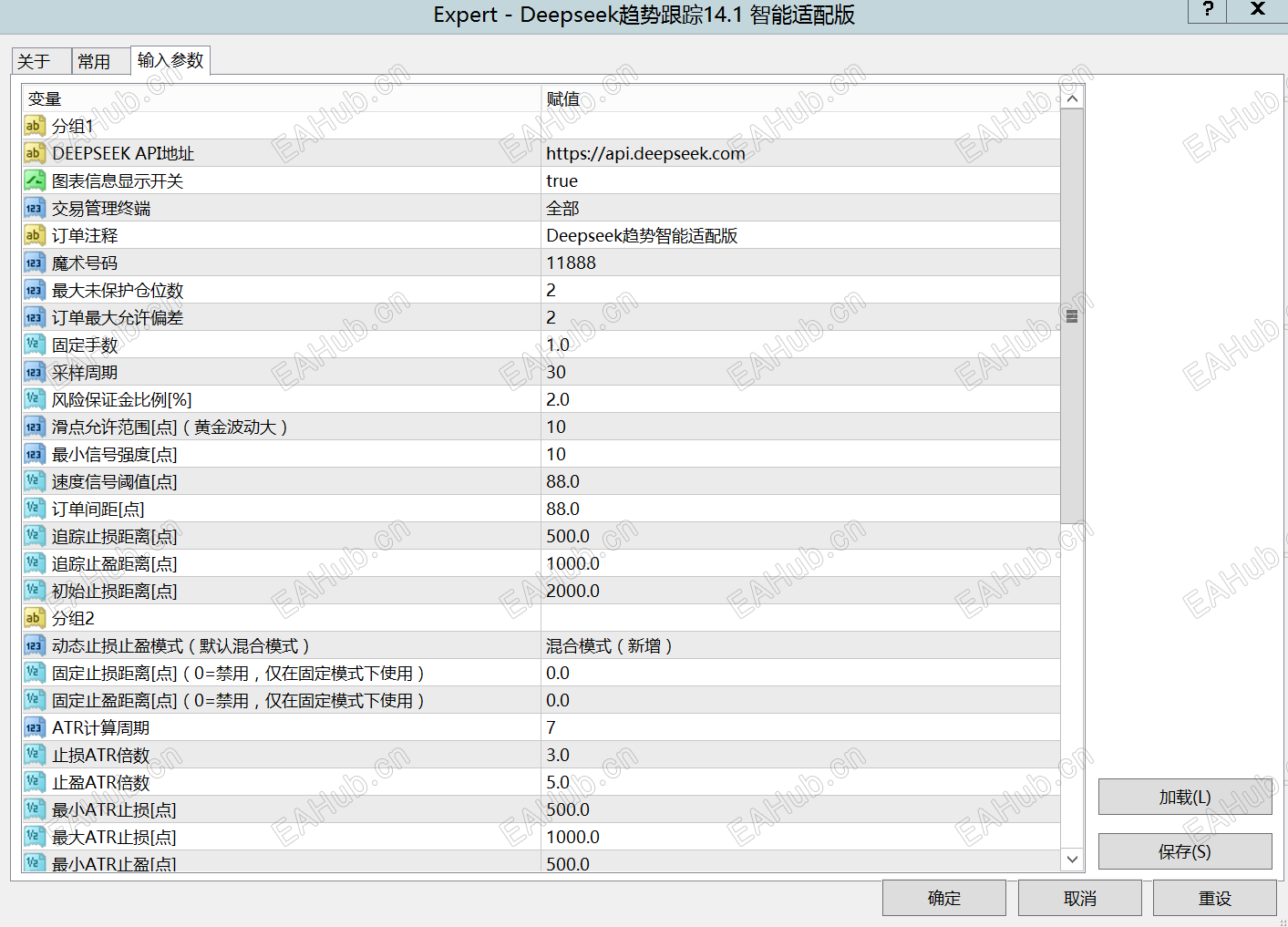Edit the 魔术号码 value 11888

click(800, 263)
